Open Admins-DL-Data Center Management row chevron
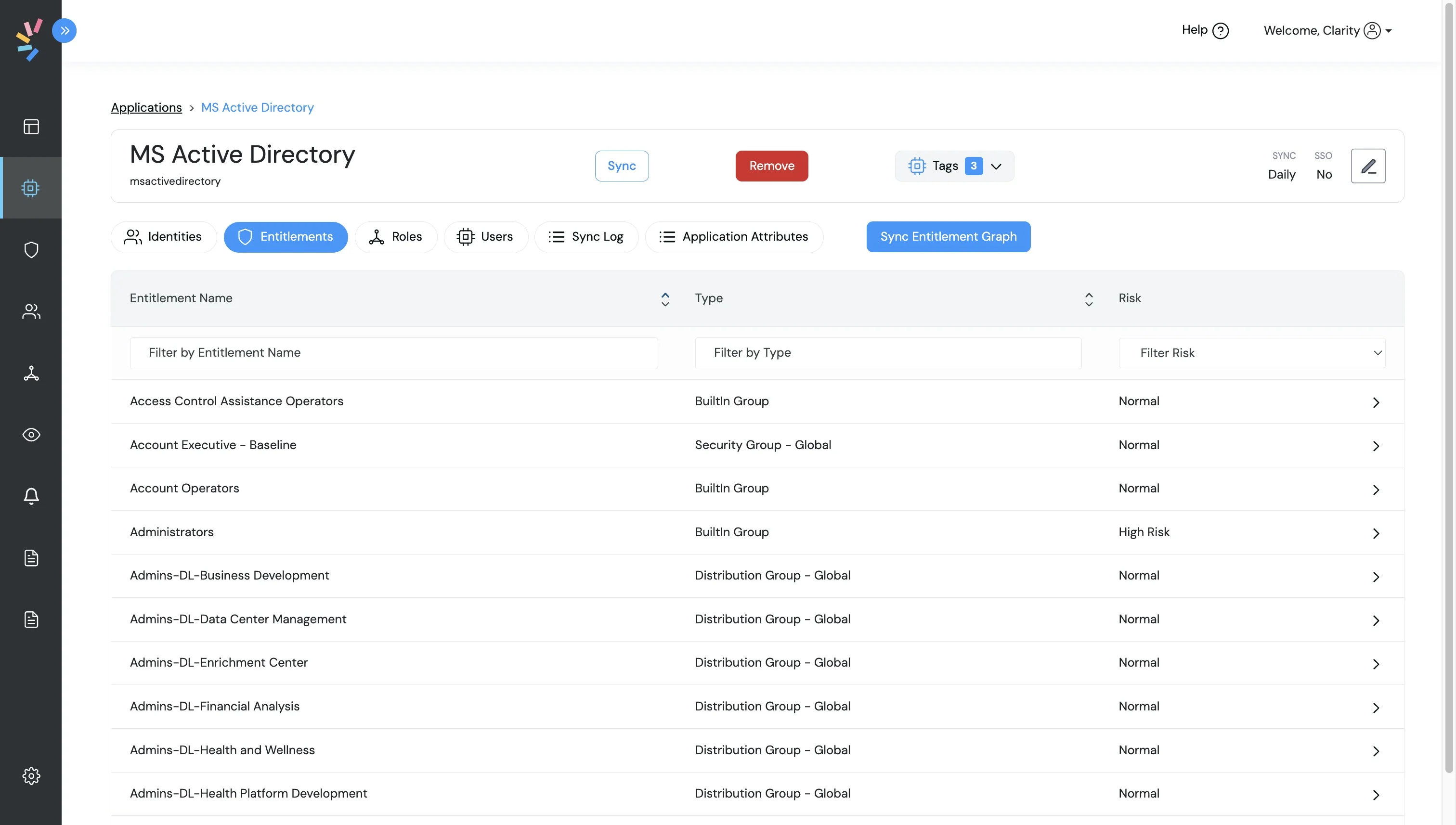The height and width of the screenshot is (825, 1456). [x=1376, y=620]
